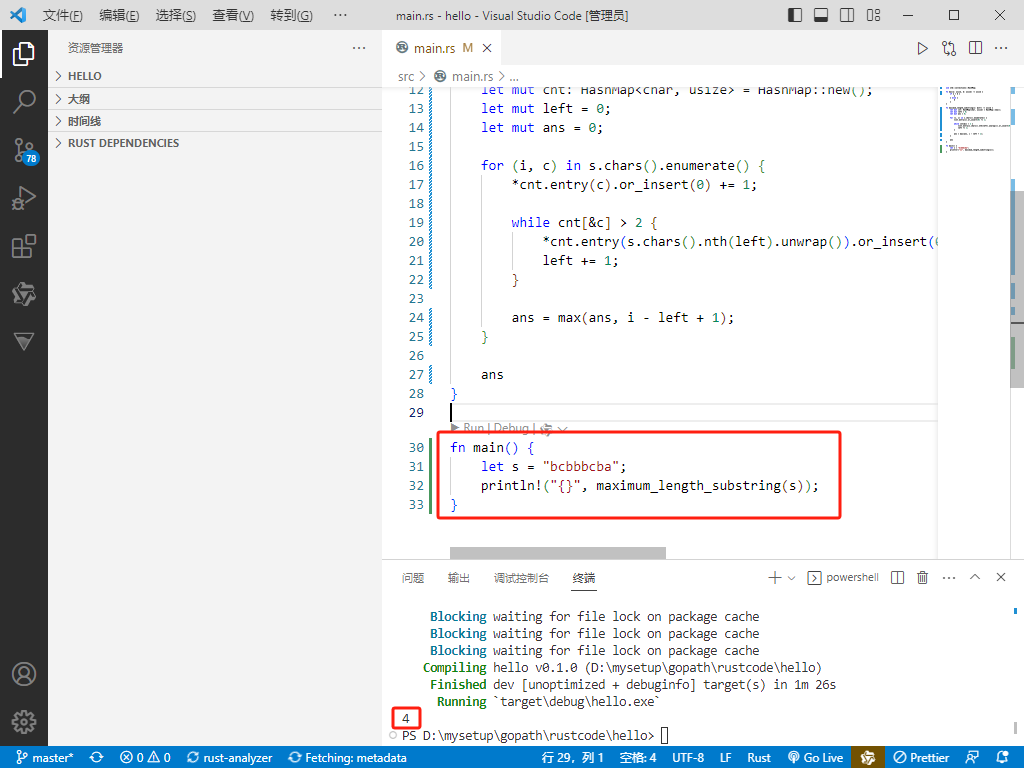This screenshot has height=768, width=1024.
Task: Split the editor right
Action: click(976, 48)
